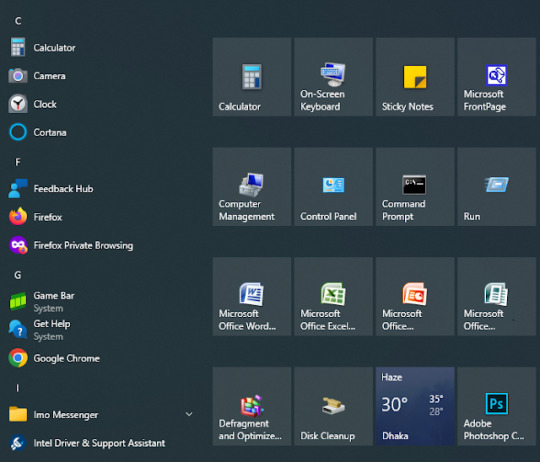Image resolution: width=540 pixels, height=462 pixels.
Task: Open Microsoft FrontPage tile
Action: (497, 77)
